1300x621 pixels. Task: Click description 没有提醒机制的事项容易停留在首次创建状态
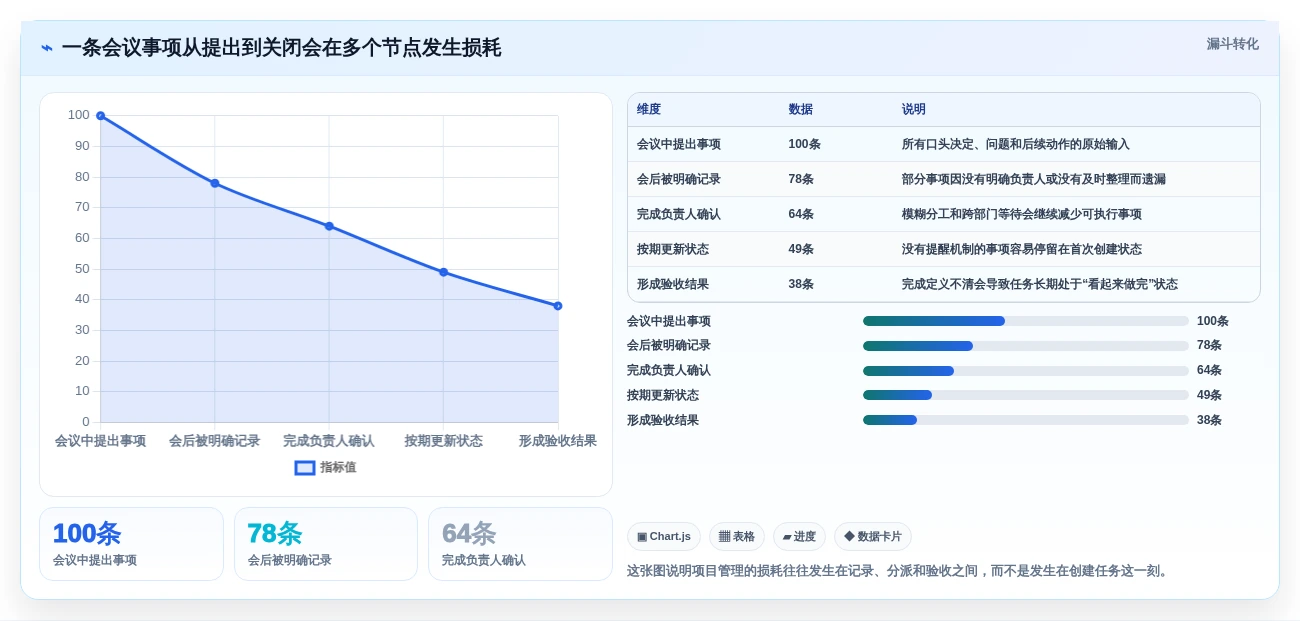click(1021, 249)
